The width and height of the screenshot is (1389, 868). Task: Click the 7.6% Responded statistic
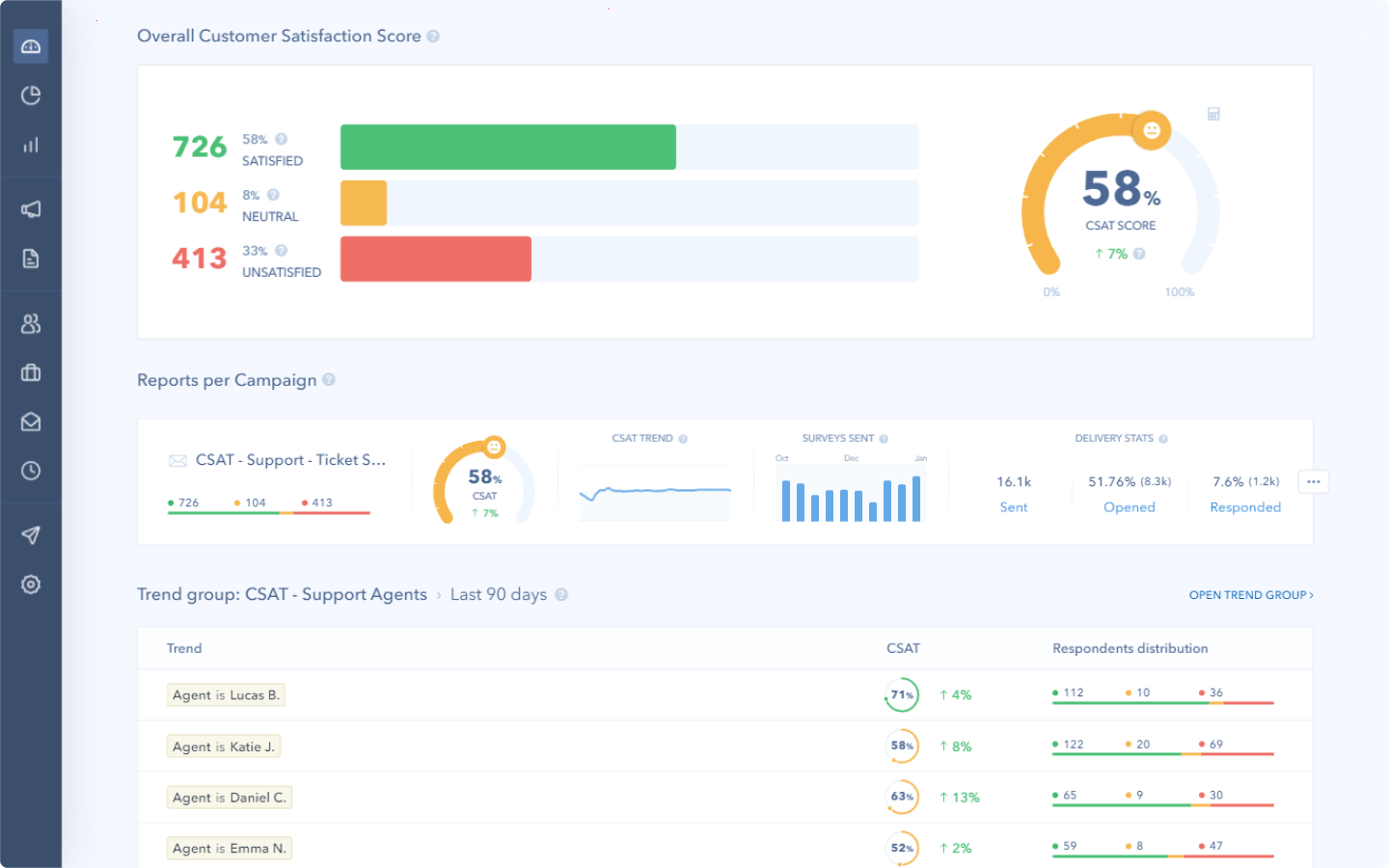pos(1245,494)
